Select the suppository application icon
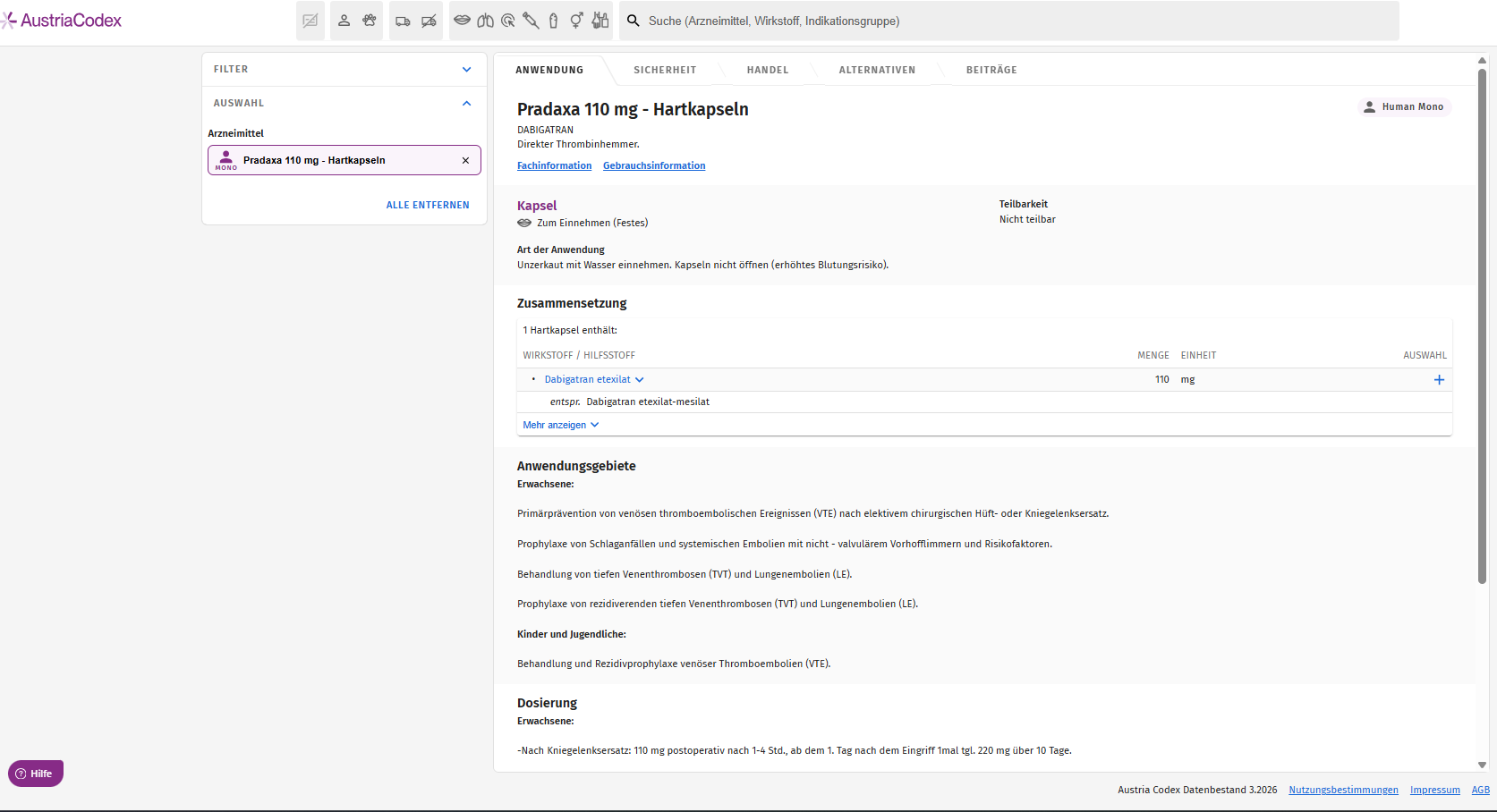The image size is (1497, 812). coord(554,21)
